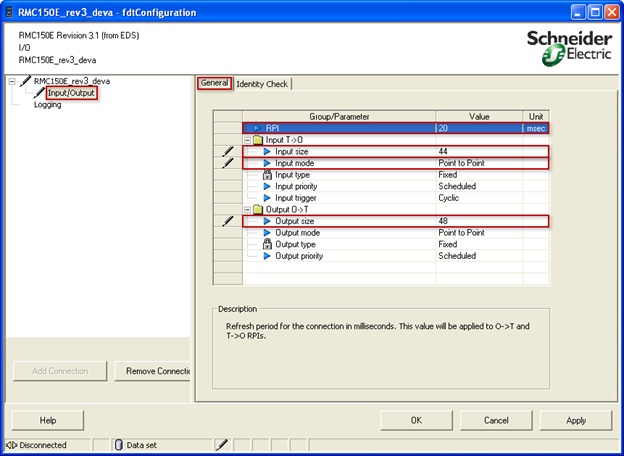Select the RMC150E_rev3_deva root tree item
Image resolution: width=624 pixels, height=456 pixels.
click(x=72, y=81)
